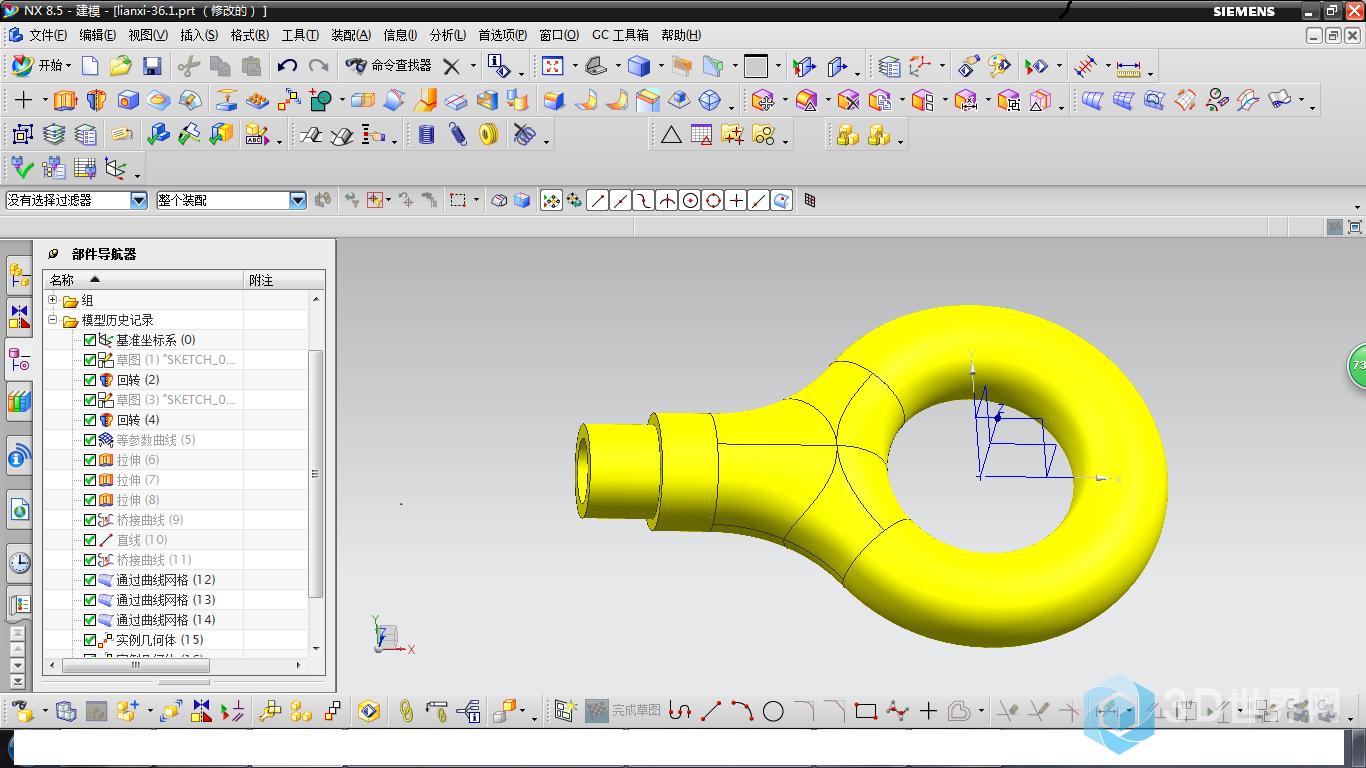The image size is (1366, 768).
Task: Open the History clock tab in resource bar
Action: pos(19,563)
